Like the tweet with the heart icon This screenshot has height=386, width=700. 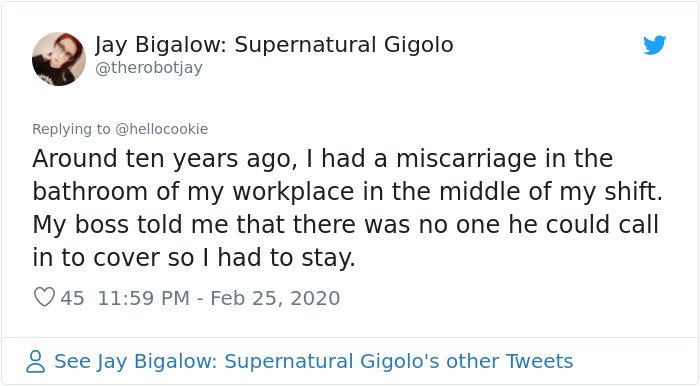tap(45, 297)
